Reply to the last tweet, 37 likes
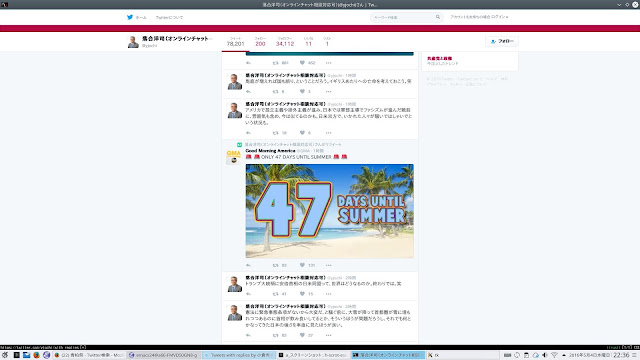 248,335
